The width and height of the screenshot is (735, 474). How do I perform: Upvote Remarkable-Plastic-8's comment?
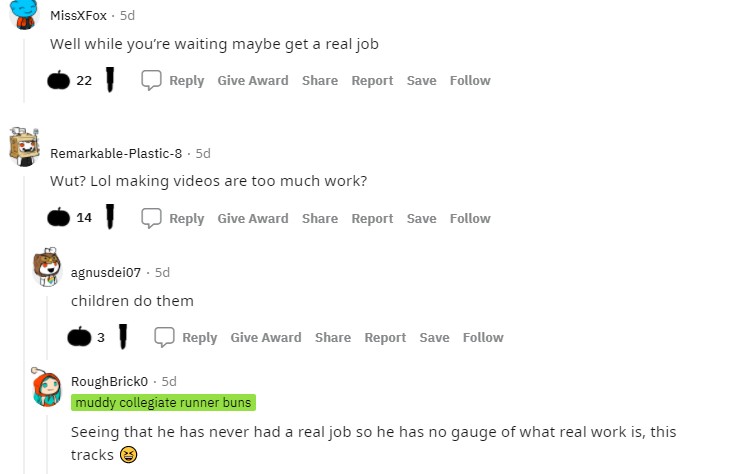59,218
